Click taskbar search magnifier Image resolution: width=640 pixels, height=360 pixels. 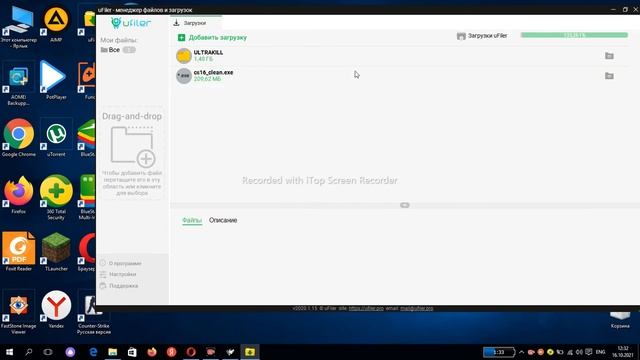point(29,352)
